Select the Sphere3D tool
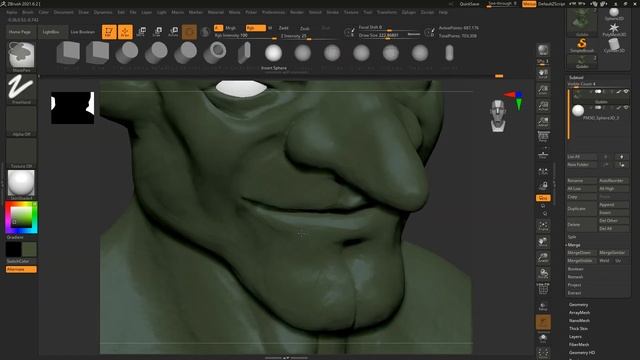Image resolution: width=640 pixels, height=360 pixels. click(x=614, y=13)
